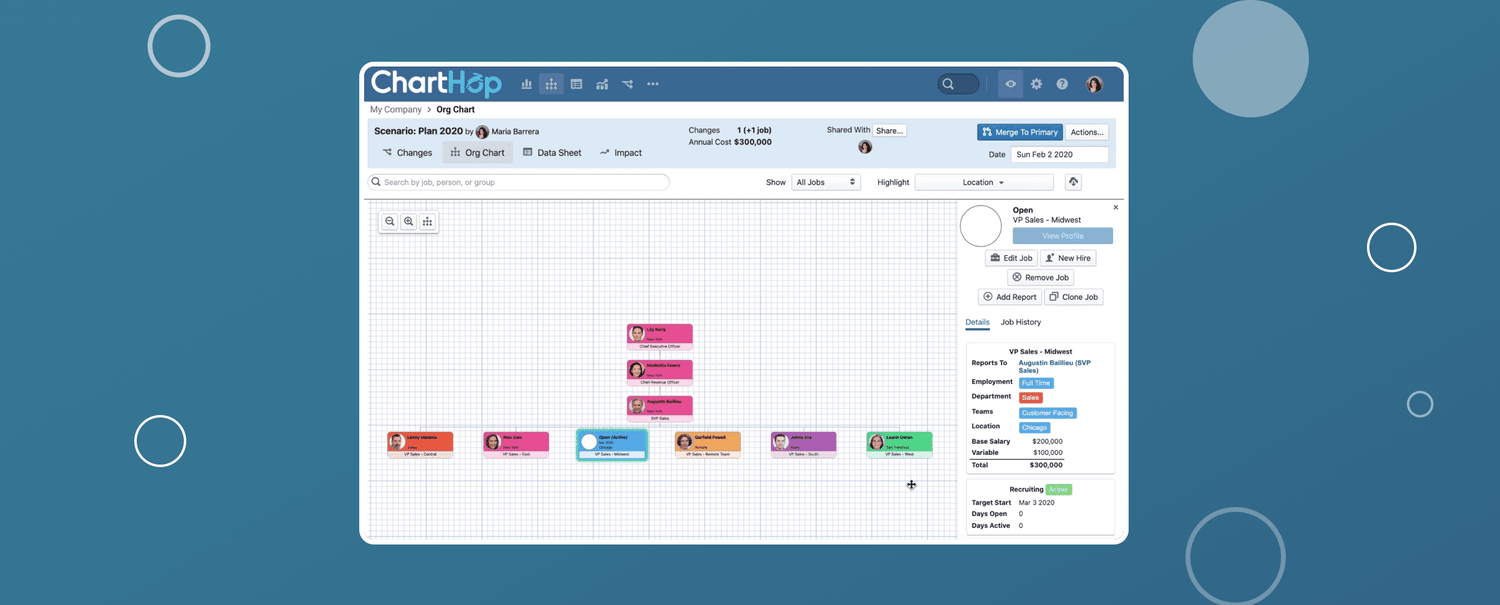Open the help question mark icon
The width and height of the screenshot is (1500, 605).
point(1062,85)
